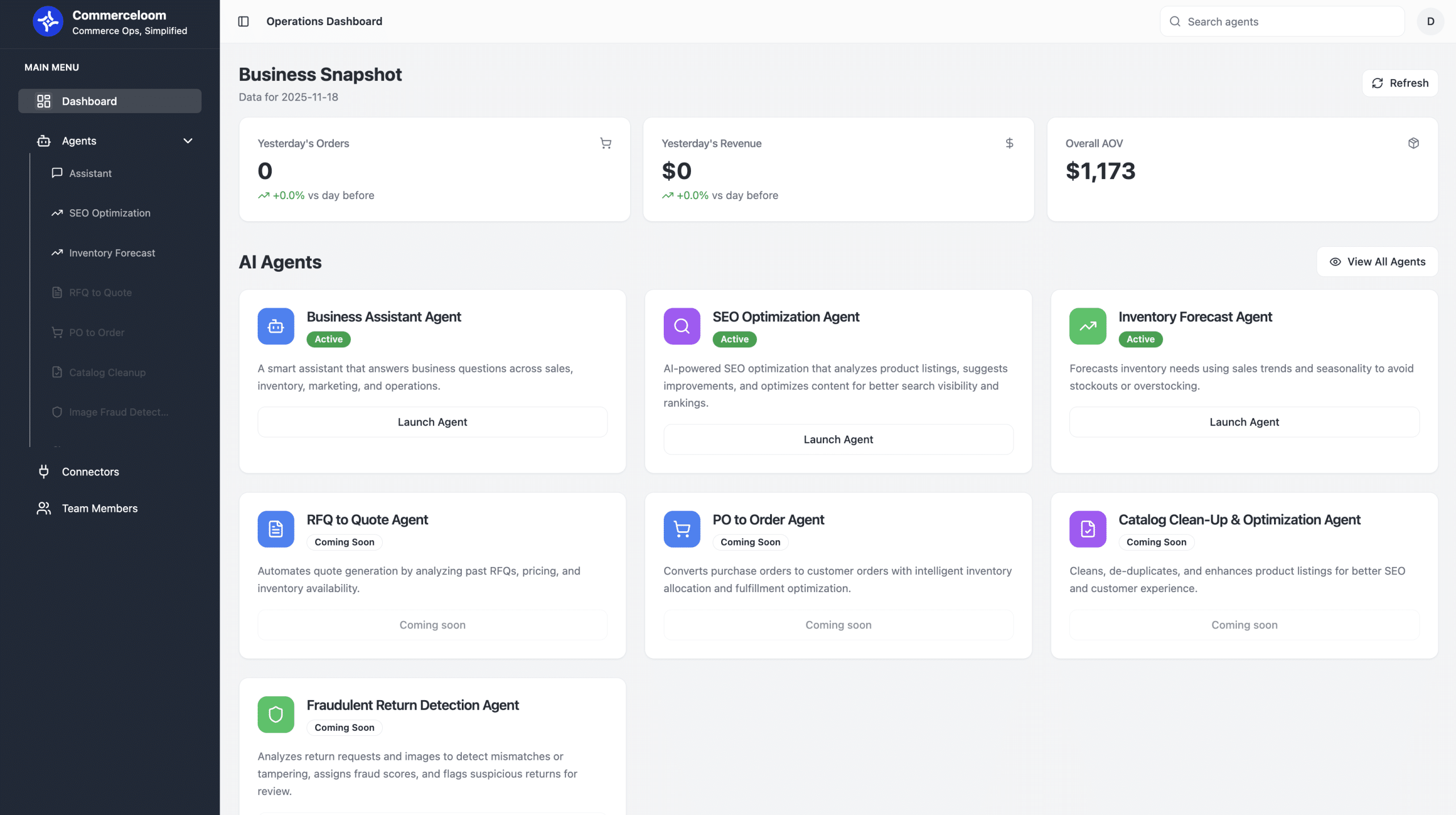Collapse the Agents menu chevron
Viewport: 1456px width, 815px height.
tap(188, 141)
